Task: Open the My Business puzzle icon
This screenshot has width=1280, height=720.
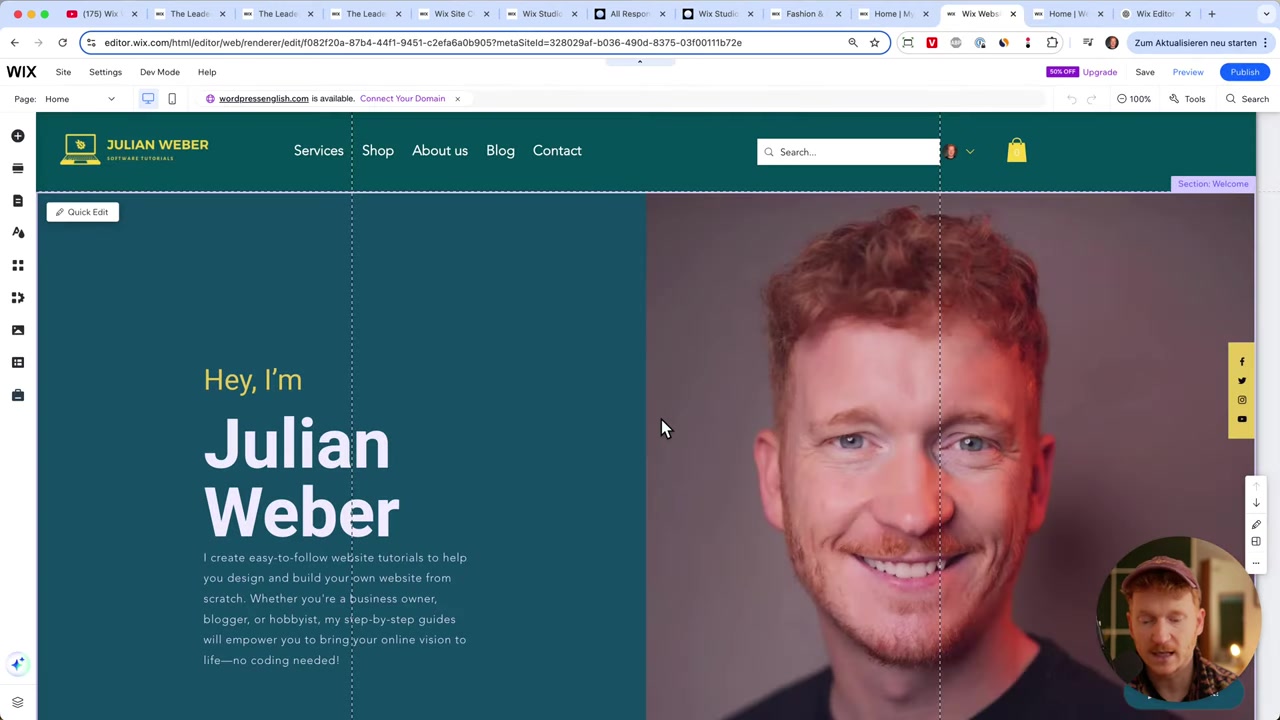Action: coord(17,297)
